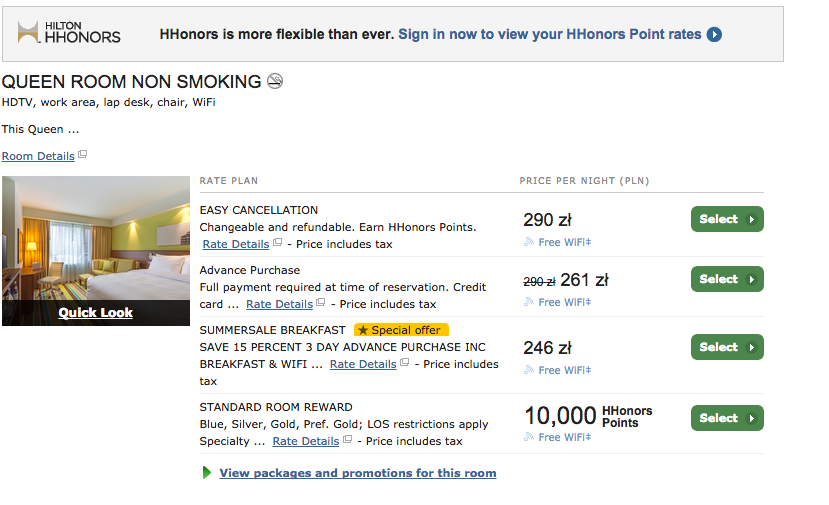Open Rate Details for Standard Room Reward
The image size is (829, 505).
coord(306,442)
